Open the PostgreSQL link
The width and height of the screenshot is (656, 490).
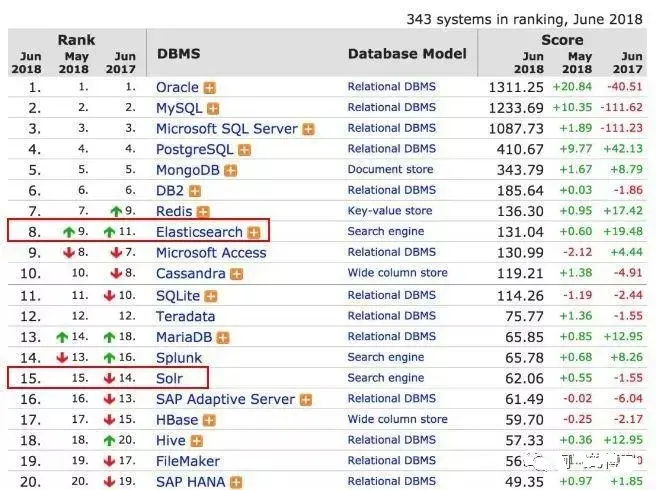[x=195, y=150]
